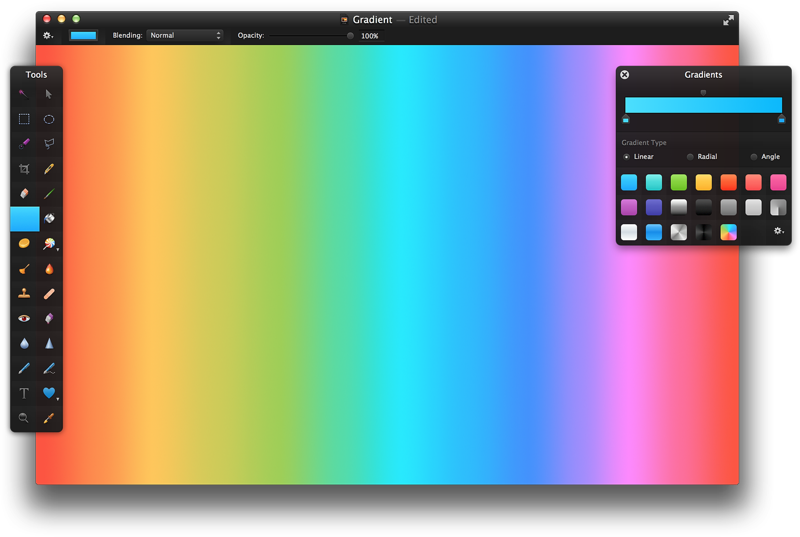Choose the Rectangular Marquee tool
This screenshot has width=800, height=537.
pos(24,119)
